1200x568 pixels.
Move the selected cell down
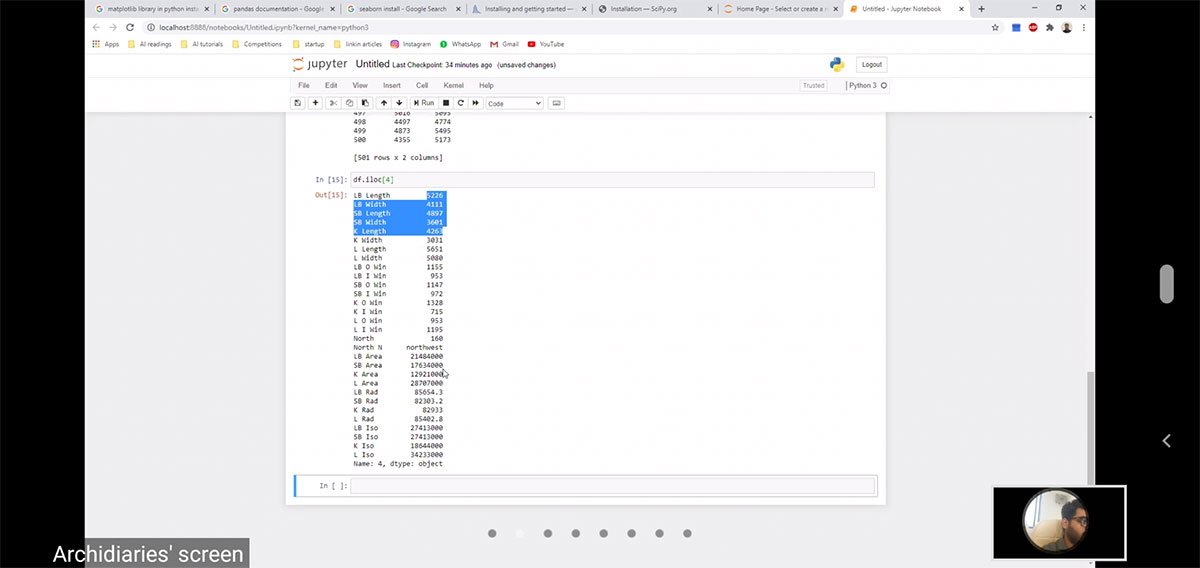(x=399, y=103)
